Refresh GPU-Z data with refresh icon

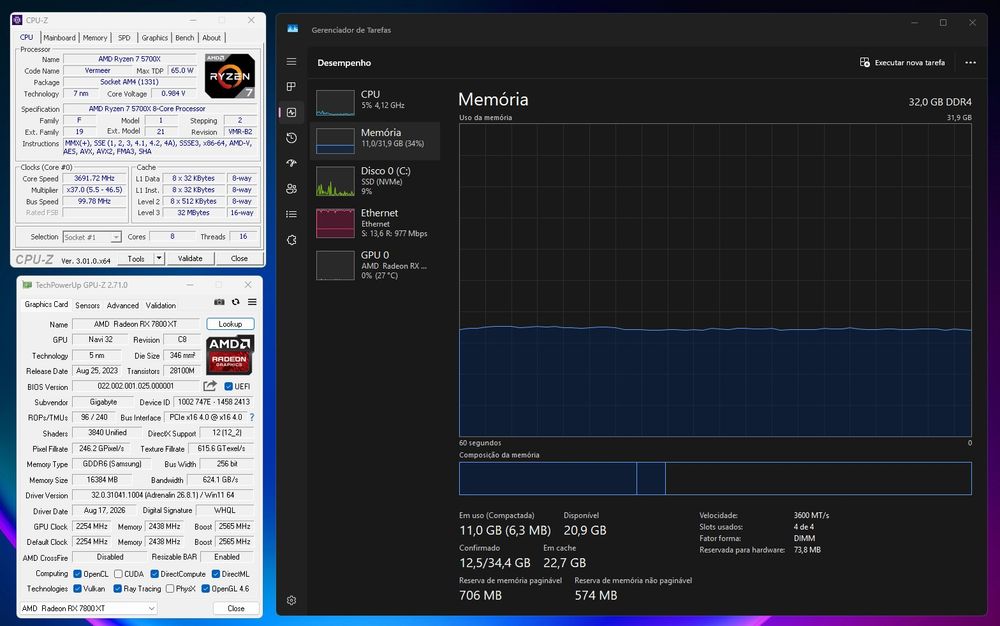point(235,302)
